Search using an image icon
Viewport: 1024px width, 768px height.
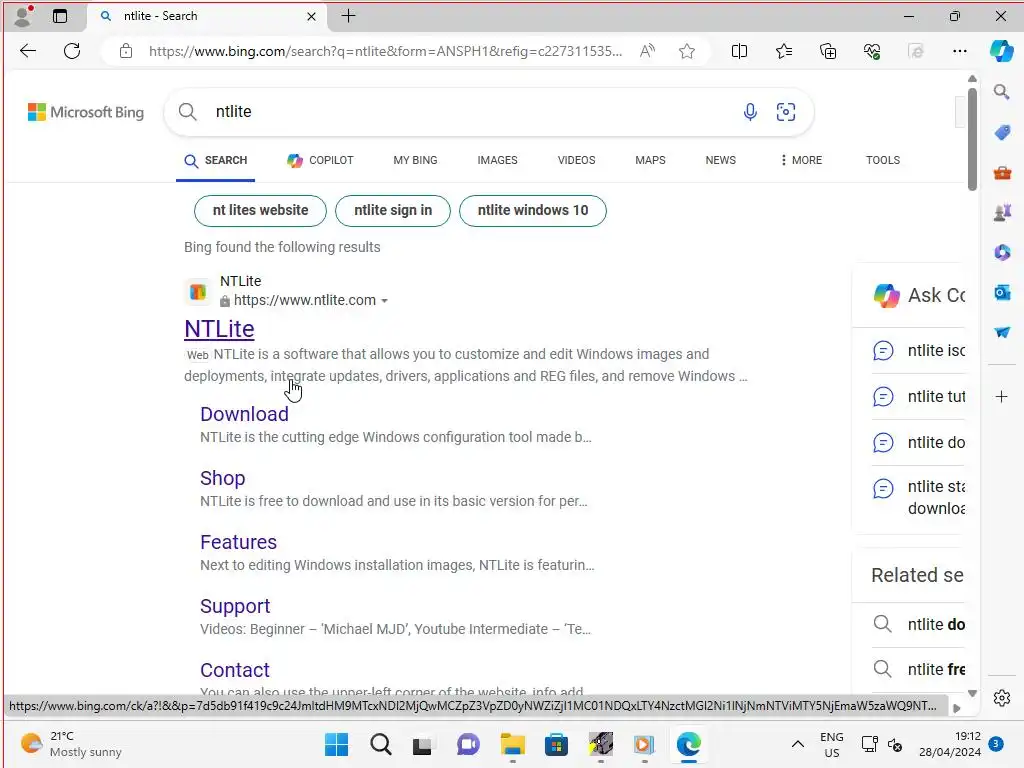(786, 112)
